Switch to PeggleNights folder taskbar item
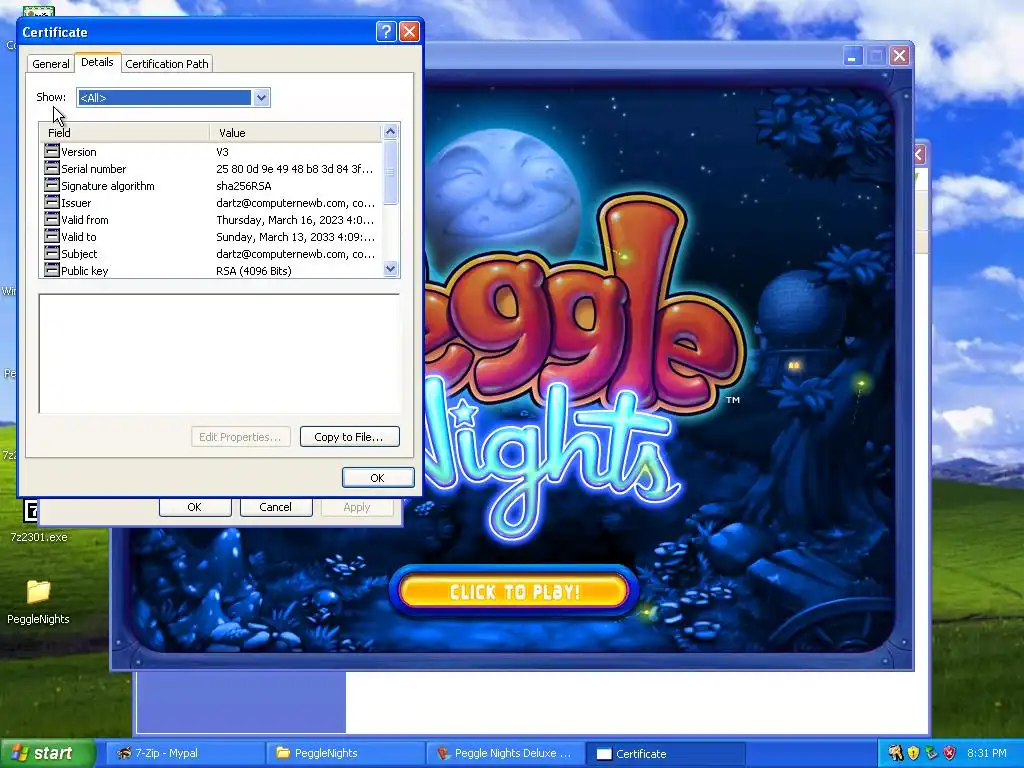This screenshot has width=1024, height=768. tap(346, 753)
